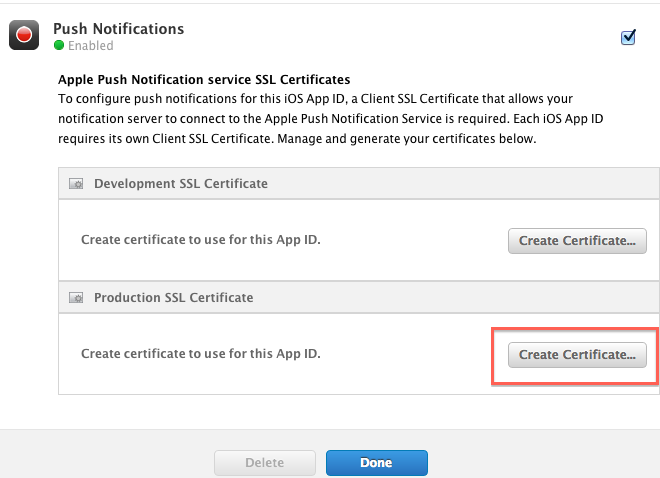Confirm changes with the Done button
Screen dimensions: 660x478
[x=377, y=463]
